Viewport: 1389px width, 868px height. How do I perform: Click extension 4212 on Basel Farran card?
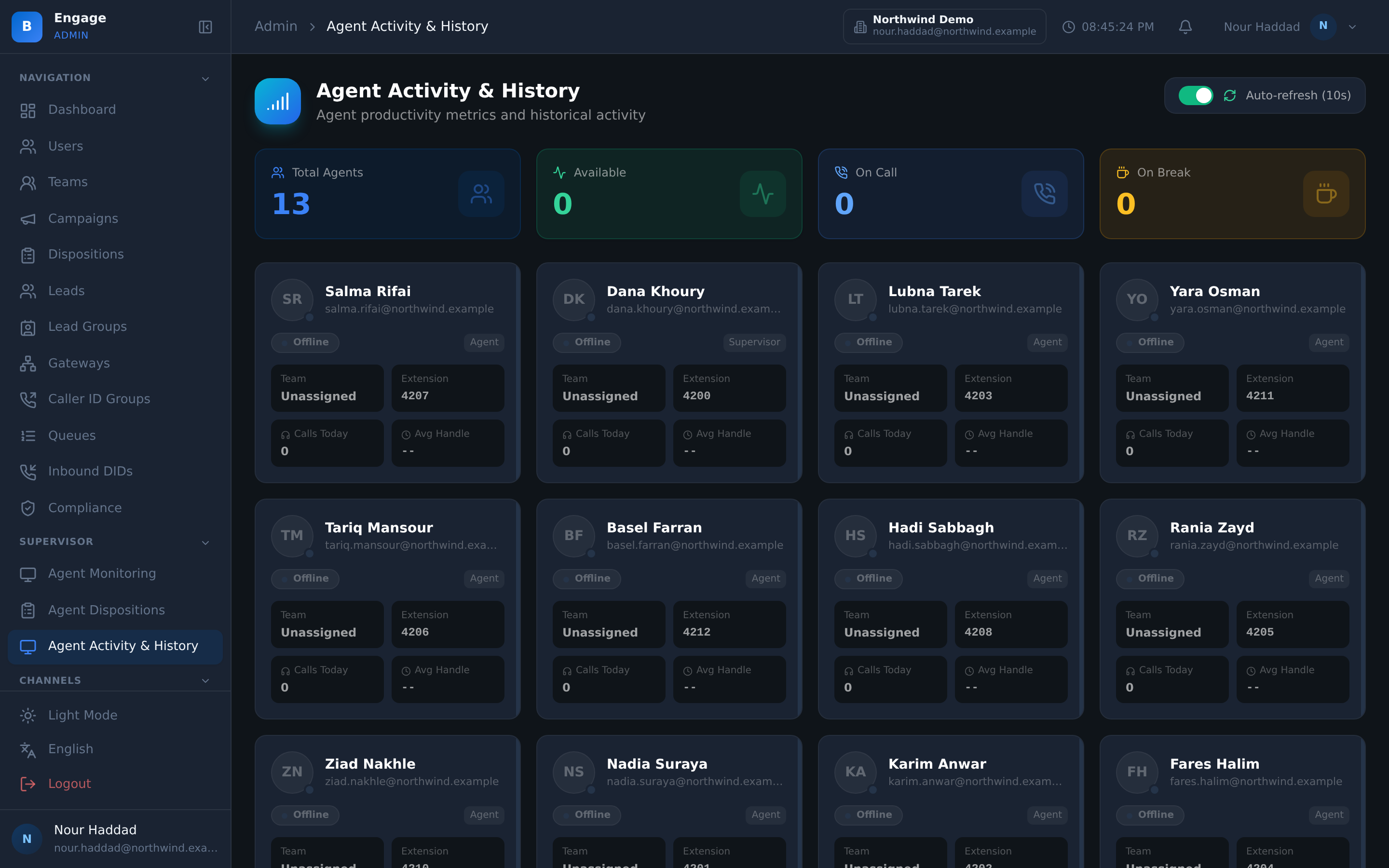click(697, 632)
